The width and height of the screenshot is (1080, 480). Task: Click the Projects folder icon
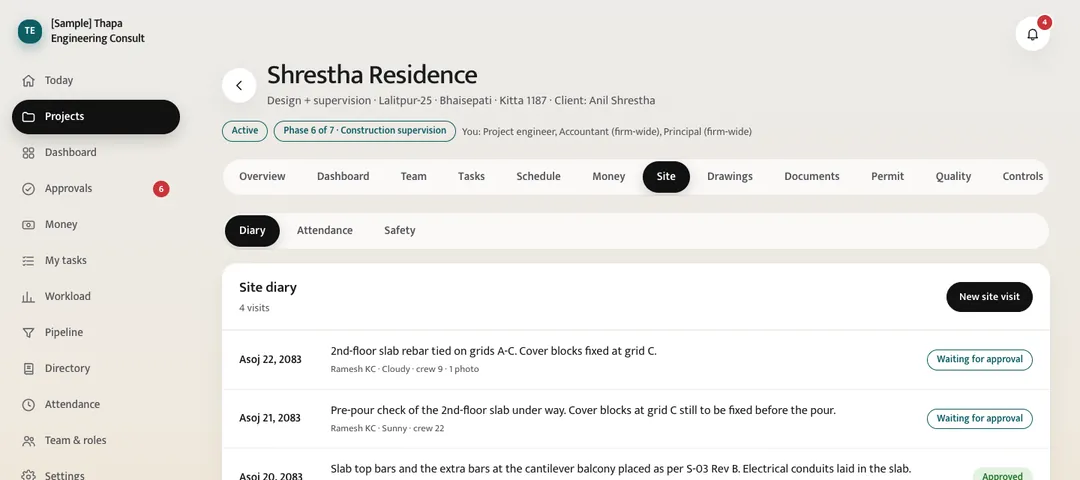click(28, 116)
